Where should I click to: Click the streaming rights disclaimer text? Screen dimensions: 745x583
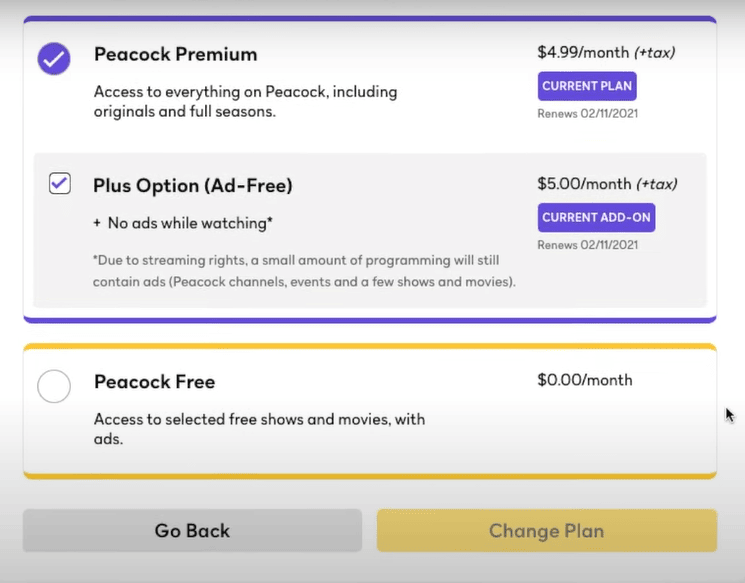pyautogui.click(x=304, y=271)
